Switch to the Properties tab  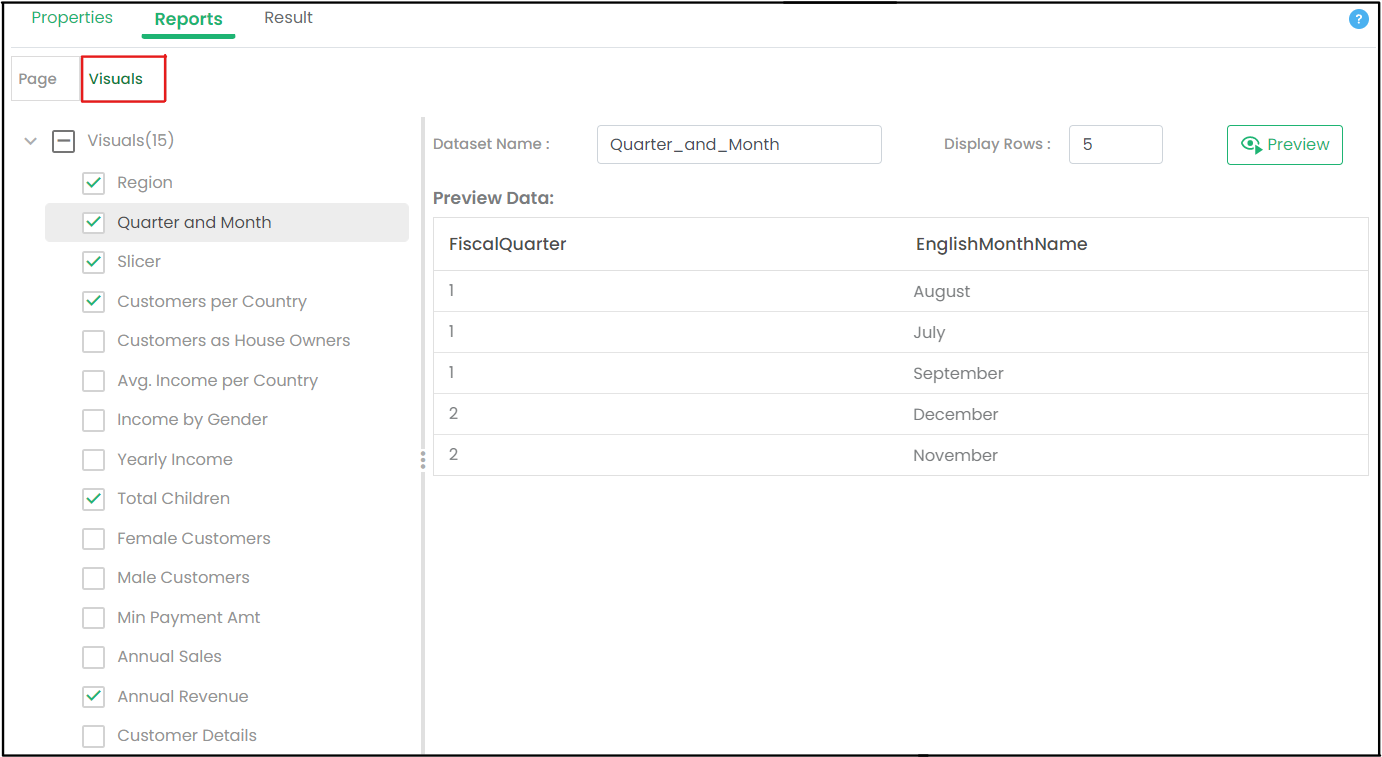(x=72, y=18)
